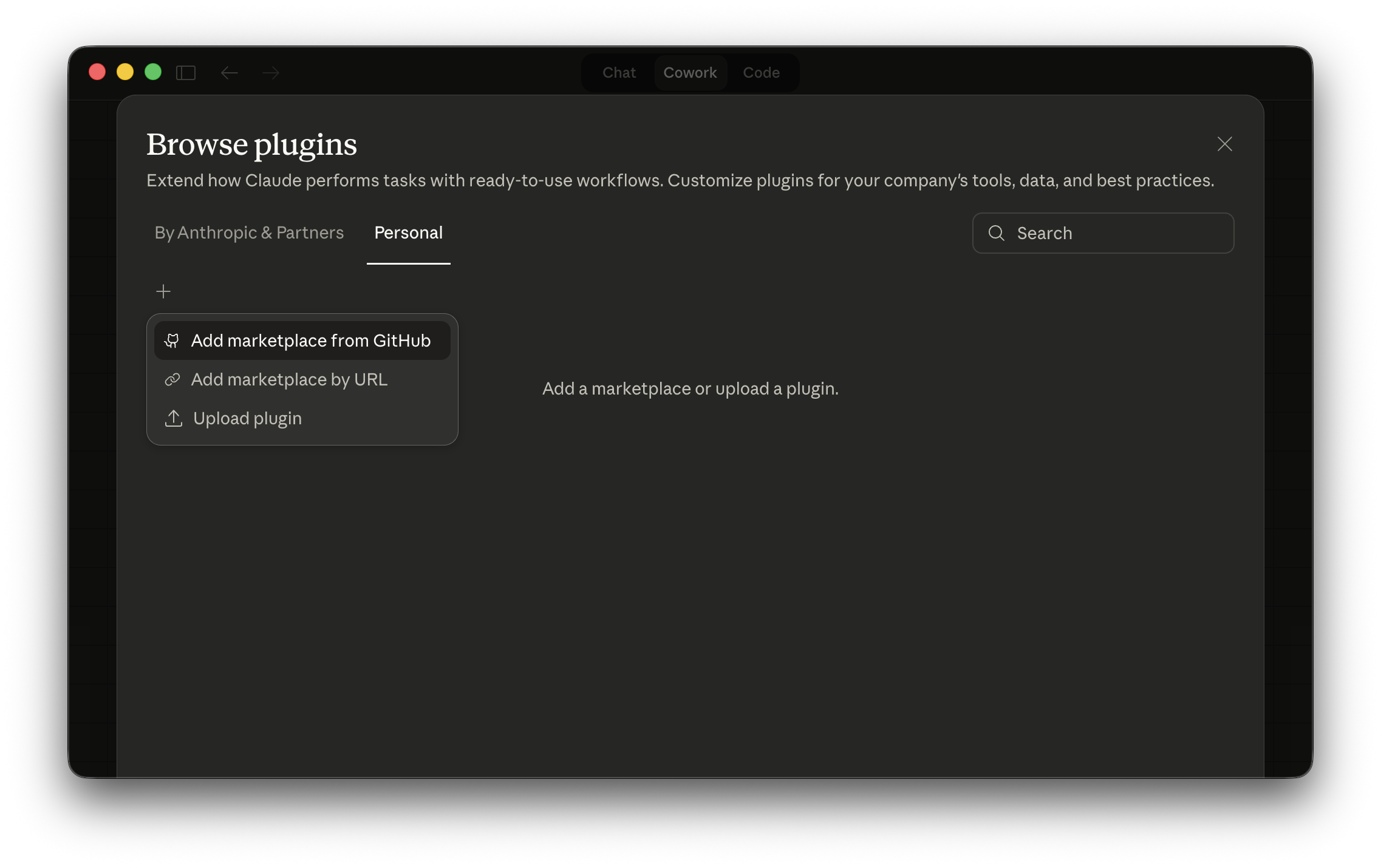The image size is (1381, 868).
Task: Switch to Code mode
Action: (x=762, y=72)
